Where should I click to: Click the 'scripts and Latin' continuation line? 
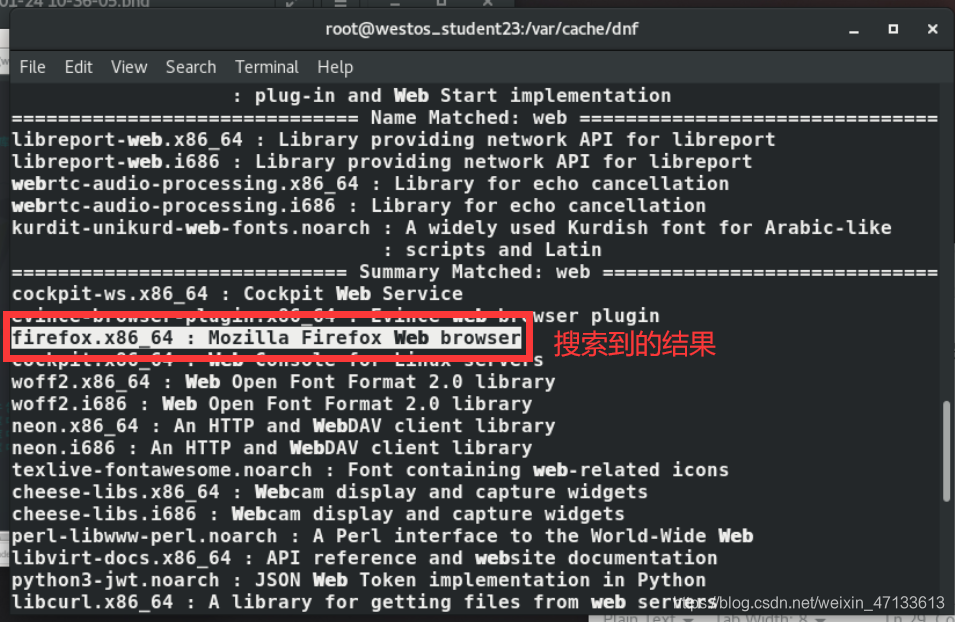493,250
